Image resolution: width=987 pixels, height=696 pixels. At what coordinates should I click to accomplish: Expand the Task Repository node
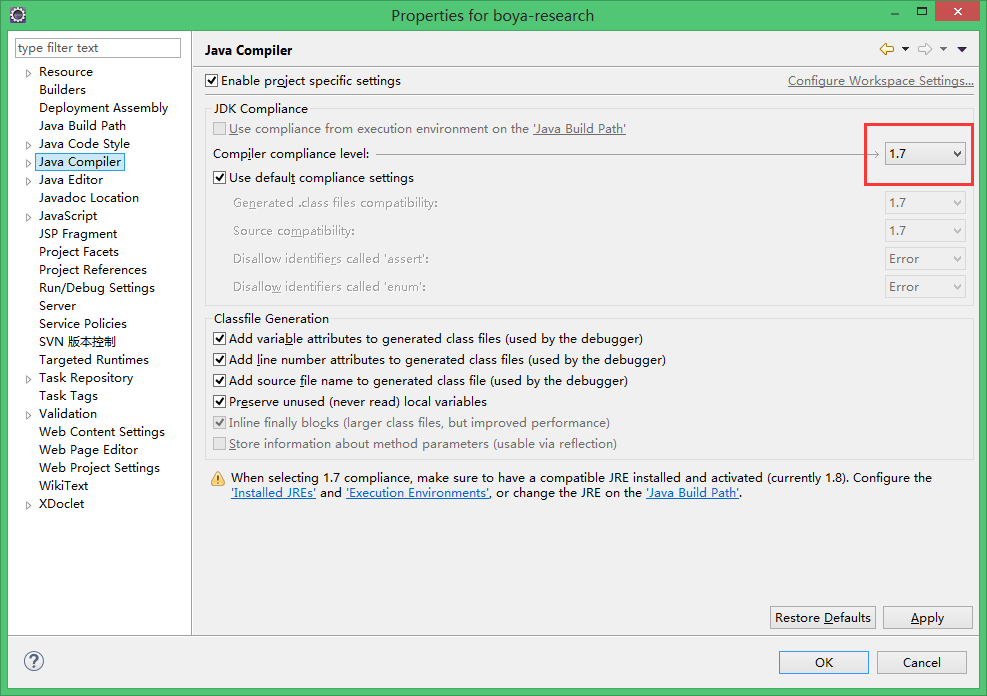(28, 379)
